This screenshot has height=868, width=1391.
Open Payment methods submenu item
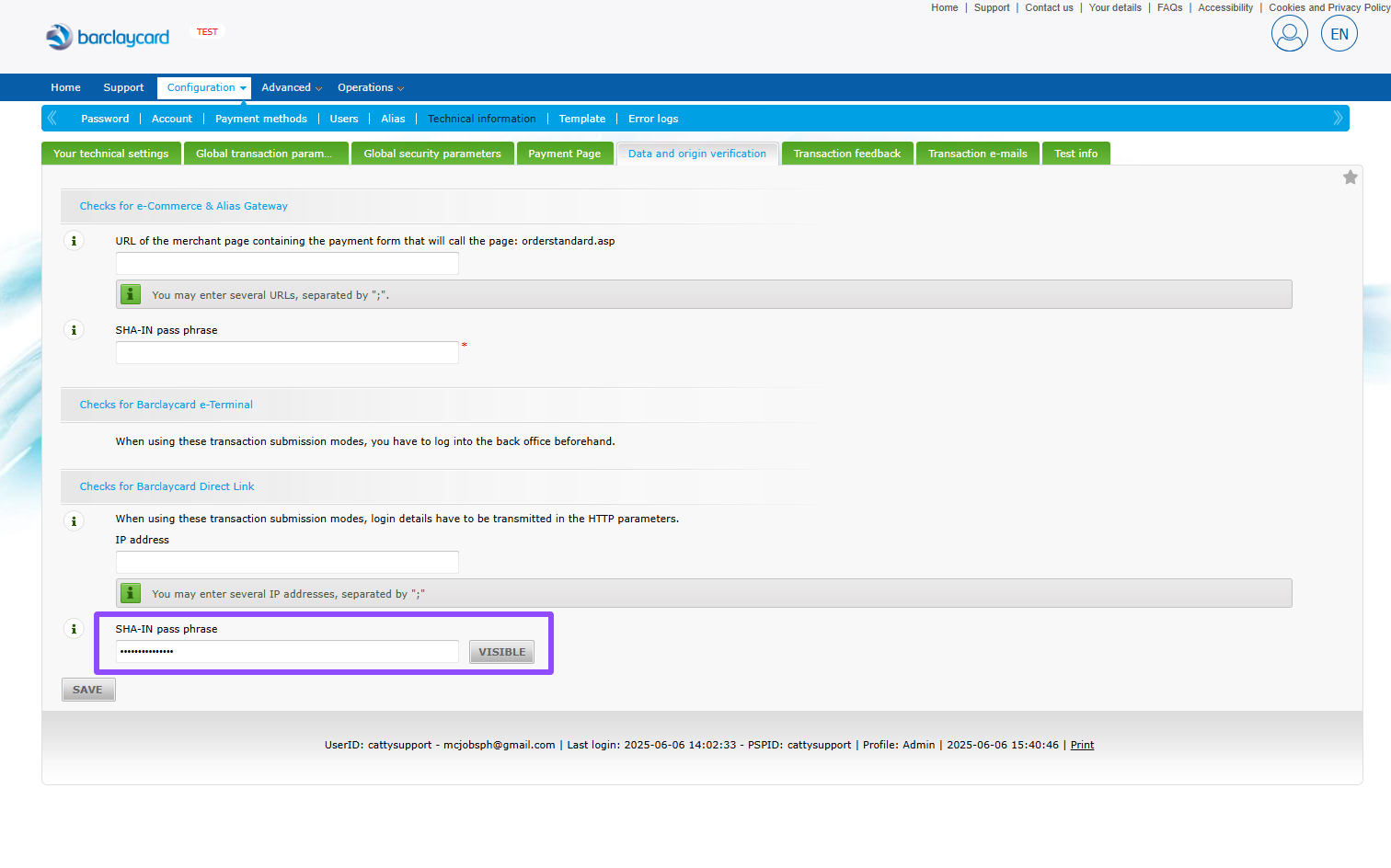click(x=261, y=119)
